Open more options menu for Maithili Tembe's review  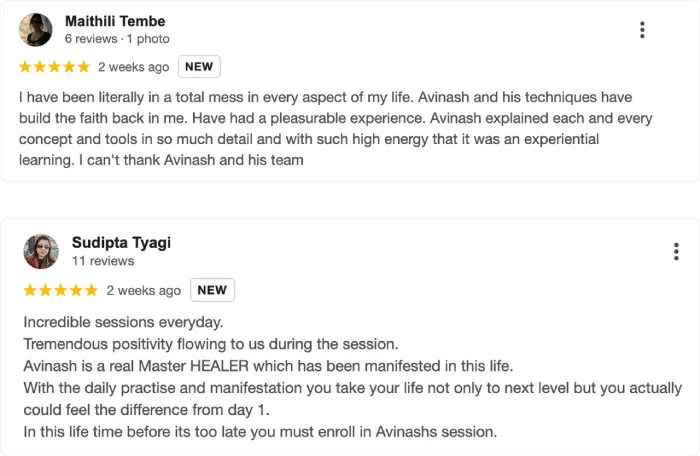642,30
